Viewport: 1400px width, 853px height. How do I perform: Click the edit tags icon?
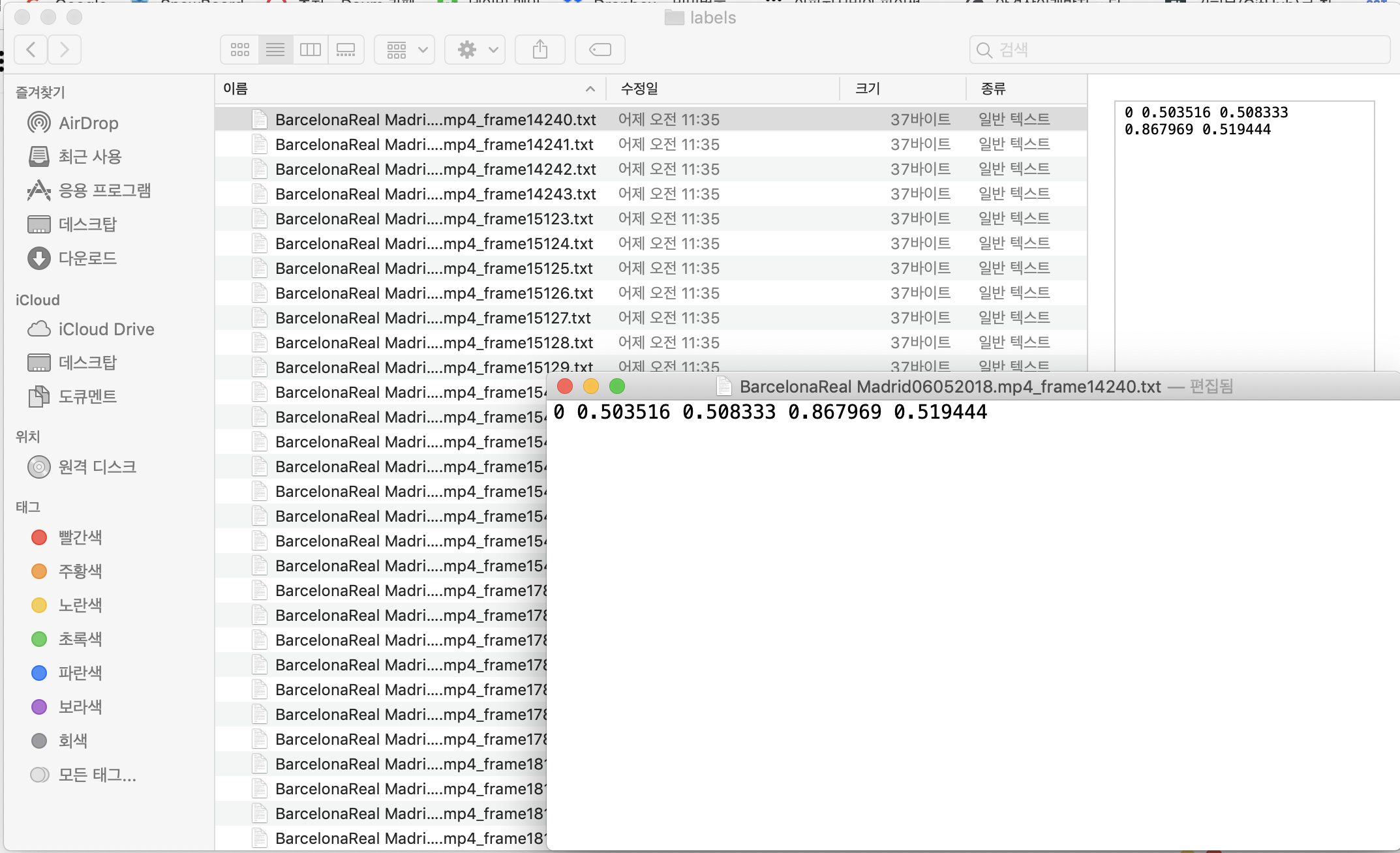(600, 50)
